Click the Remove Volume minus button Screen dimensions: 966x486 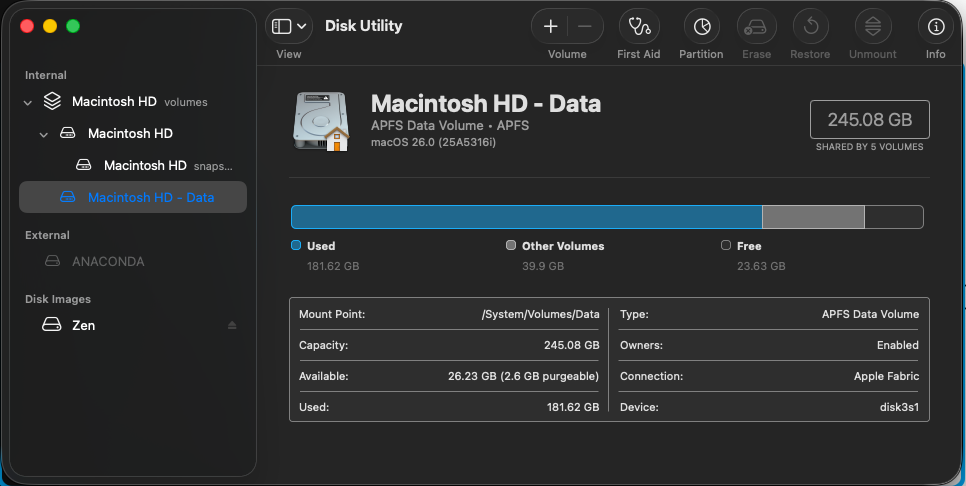click(585, 27)
